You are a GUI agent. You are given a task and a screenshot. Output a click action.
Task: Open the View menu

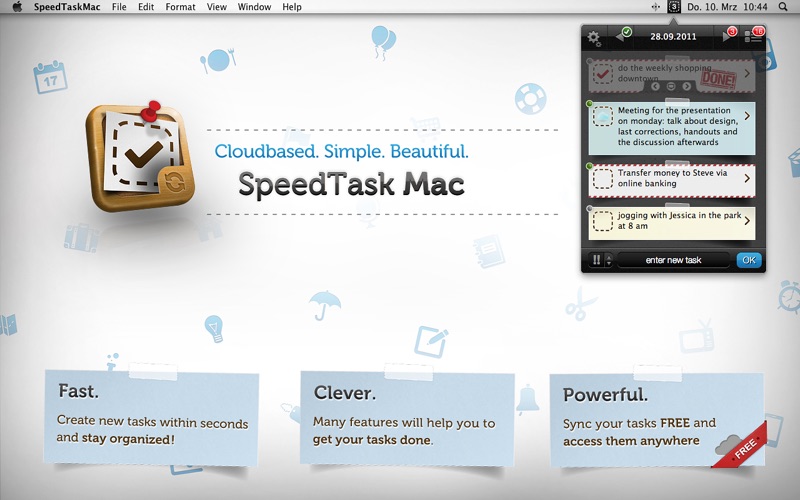(x=216, y=7)
